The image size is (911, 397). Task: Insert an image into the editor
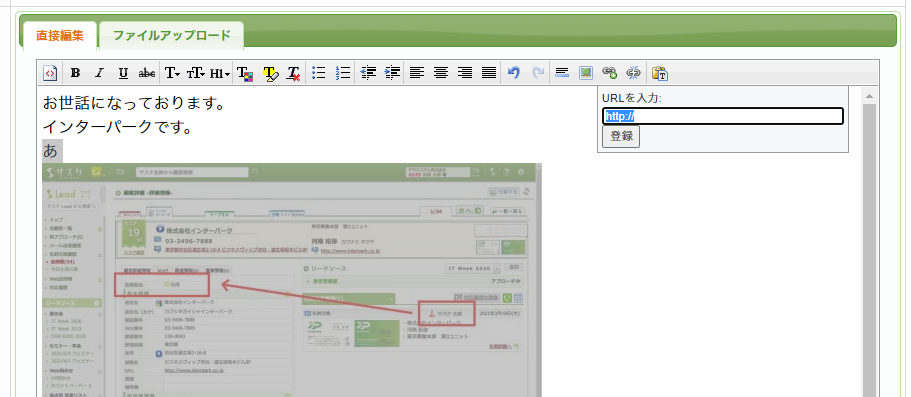(x=585, y=73)
